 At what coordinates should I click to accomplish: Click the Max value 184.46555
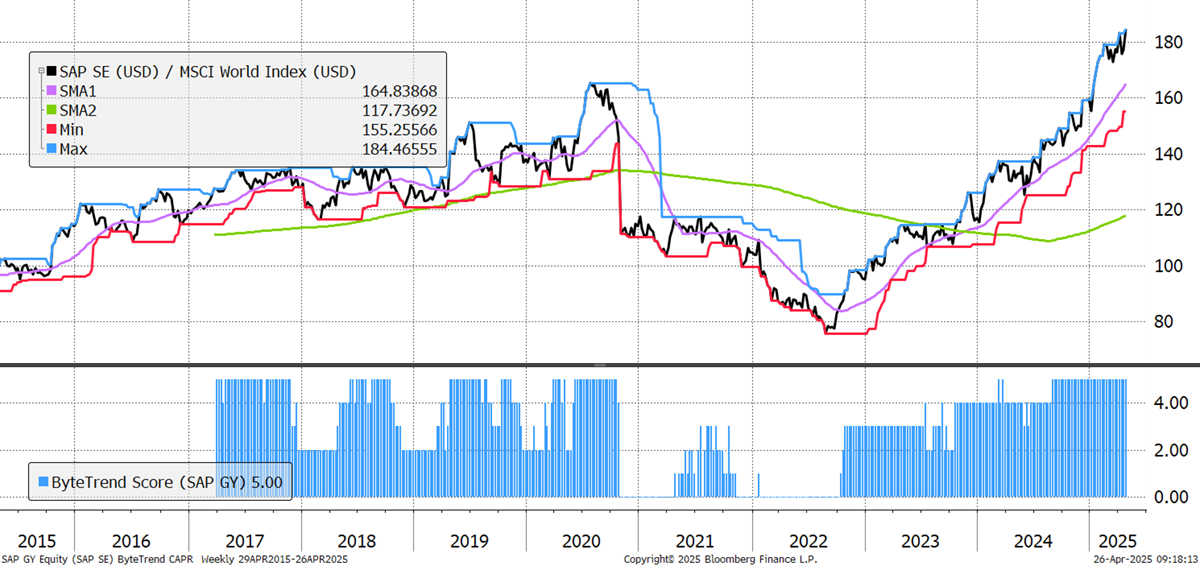400,148
